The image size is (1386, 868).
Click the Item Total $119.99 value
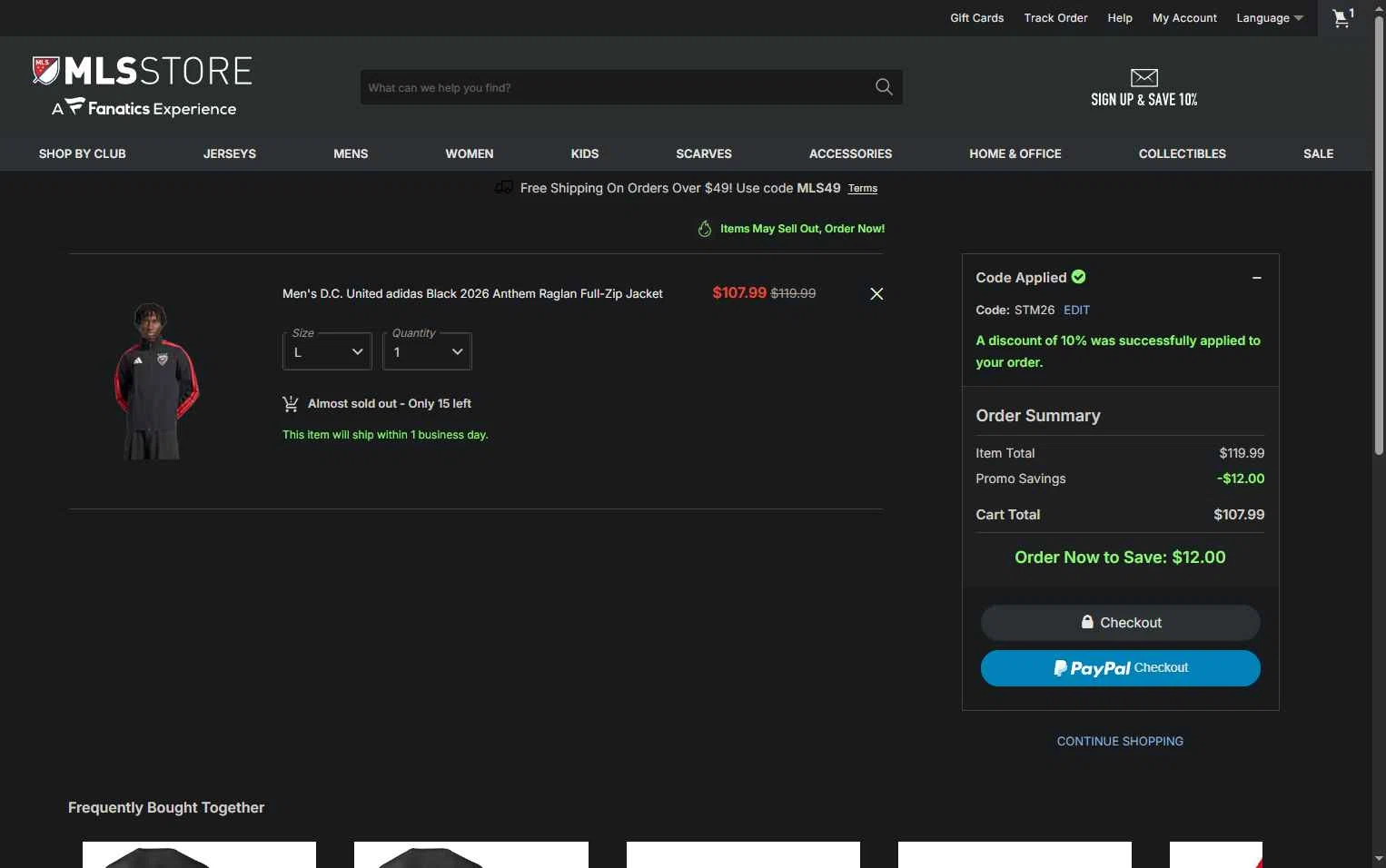click(1242, 453)
